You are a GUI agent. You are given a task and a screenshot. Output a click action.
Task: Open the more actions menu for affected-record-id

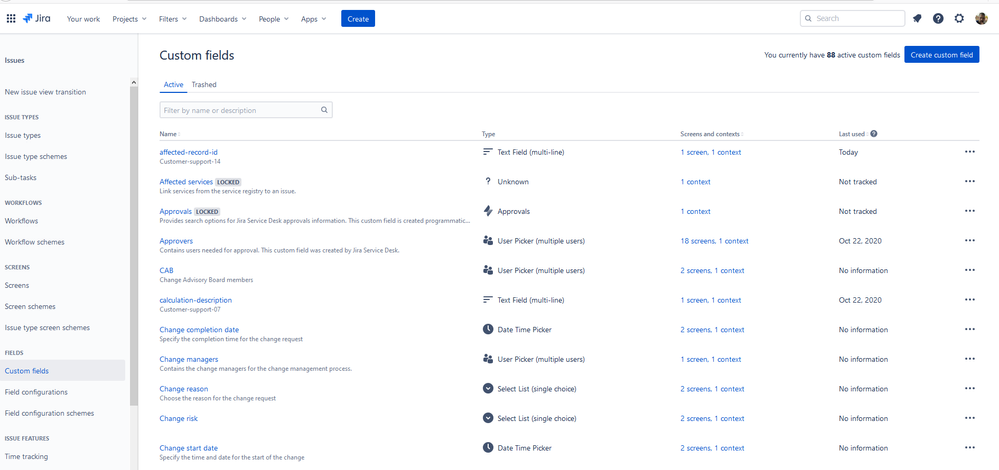coord(970,152)
